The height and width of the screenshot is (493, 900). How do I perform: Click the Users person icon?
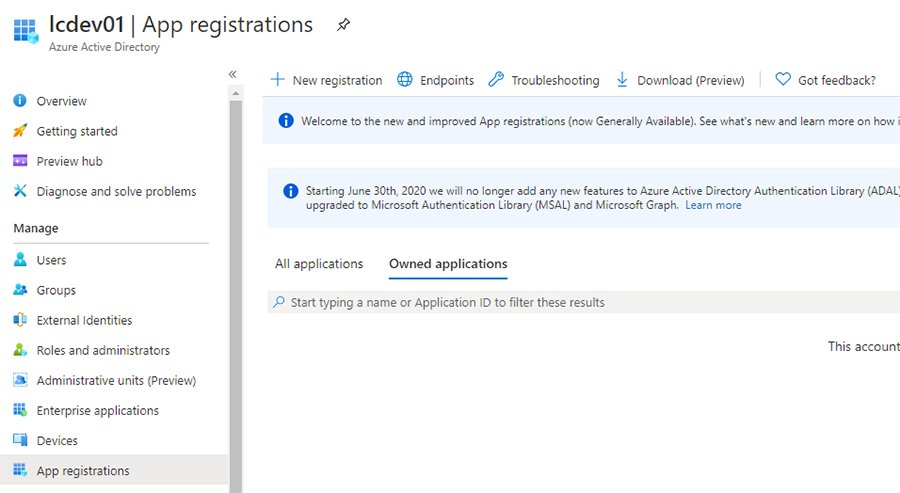[19, 260]
